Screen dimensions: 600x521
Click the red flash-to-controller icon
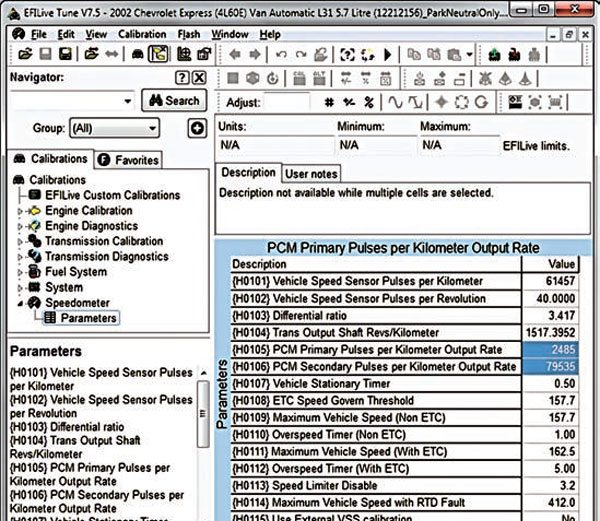tap(514, 55)
